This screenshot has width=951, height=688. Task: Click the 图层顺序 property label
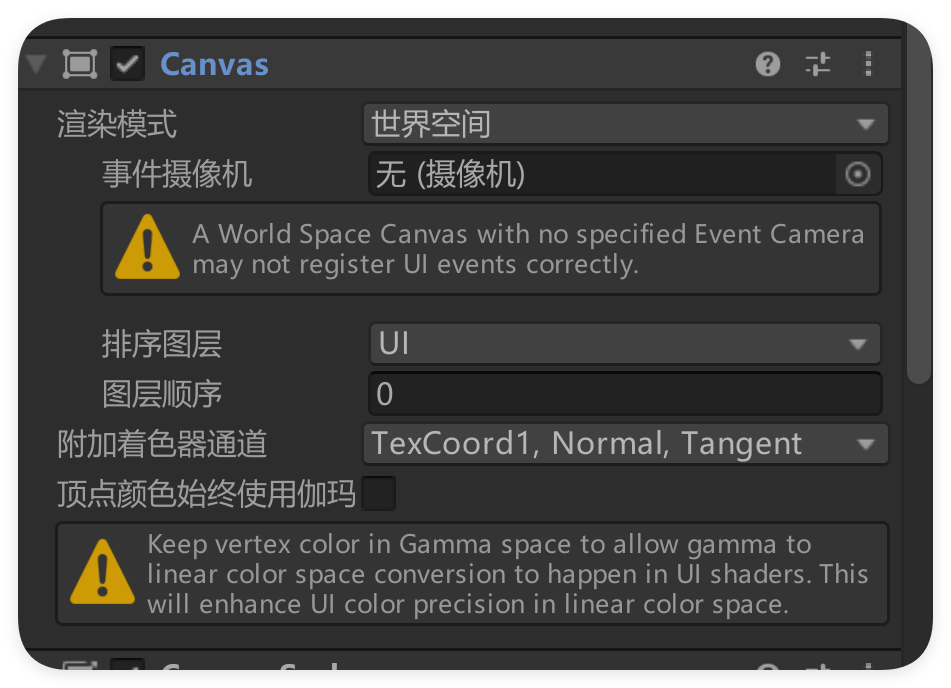point(162,394)
